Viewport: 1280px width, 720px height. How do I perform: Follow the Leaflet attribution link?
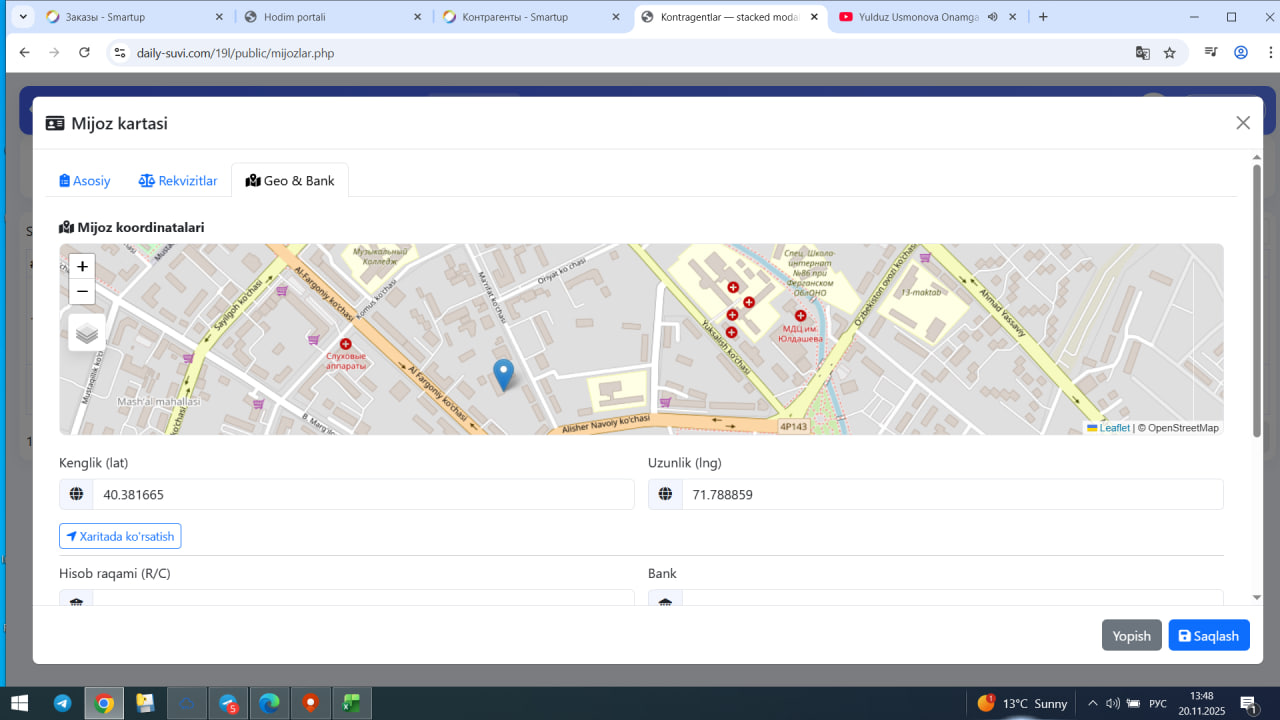point(1114,428)
